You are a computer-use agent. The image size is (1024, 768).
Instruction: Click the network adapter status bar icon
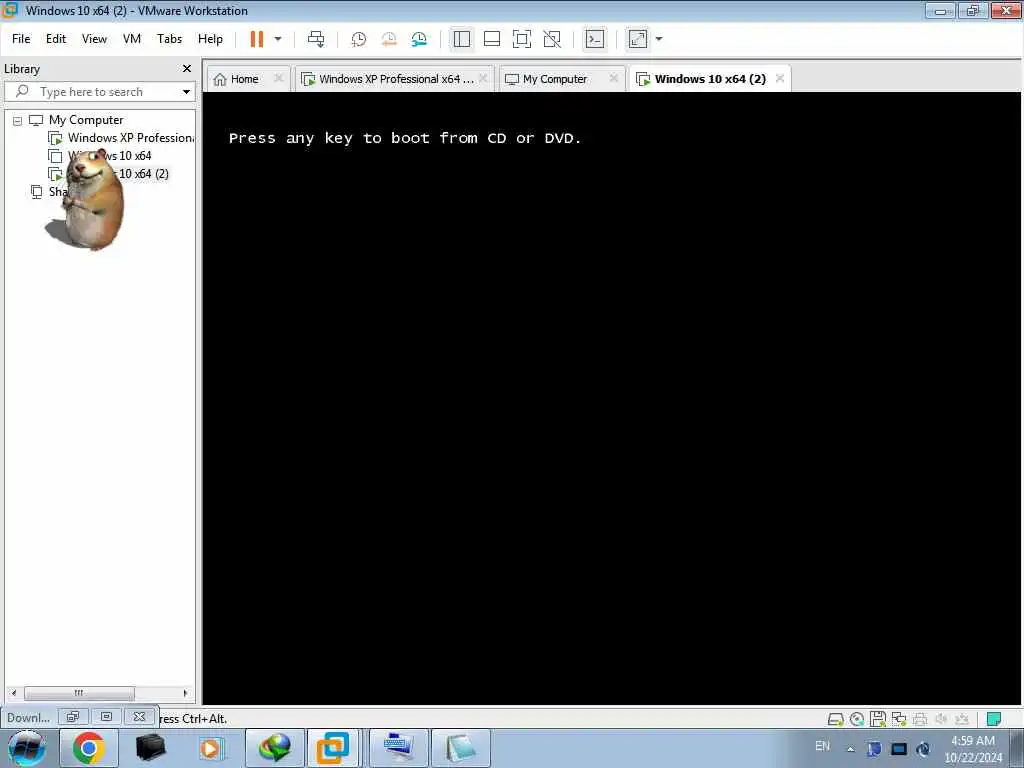pyautogui.click(x=899, y=719)
